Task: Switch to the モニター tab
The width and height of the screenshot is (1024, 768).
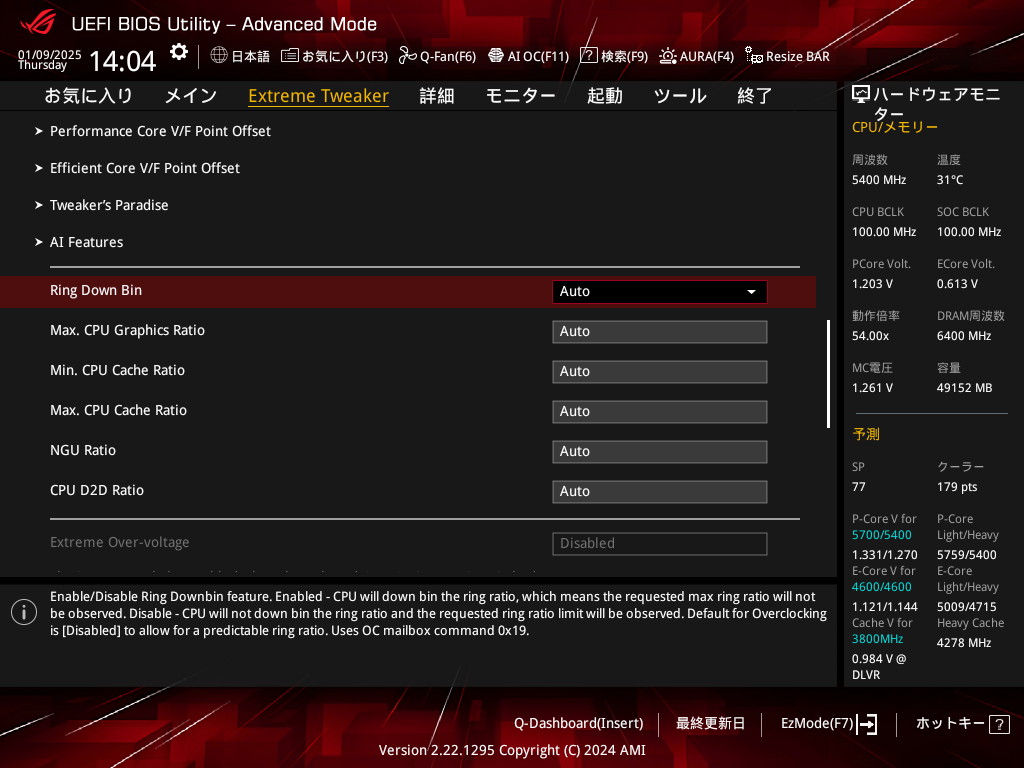Action: (520, 96)
